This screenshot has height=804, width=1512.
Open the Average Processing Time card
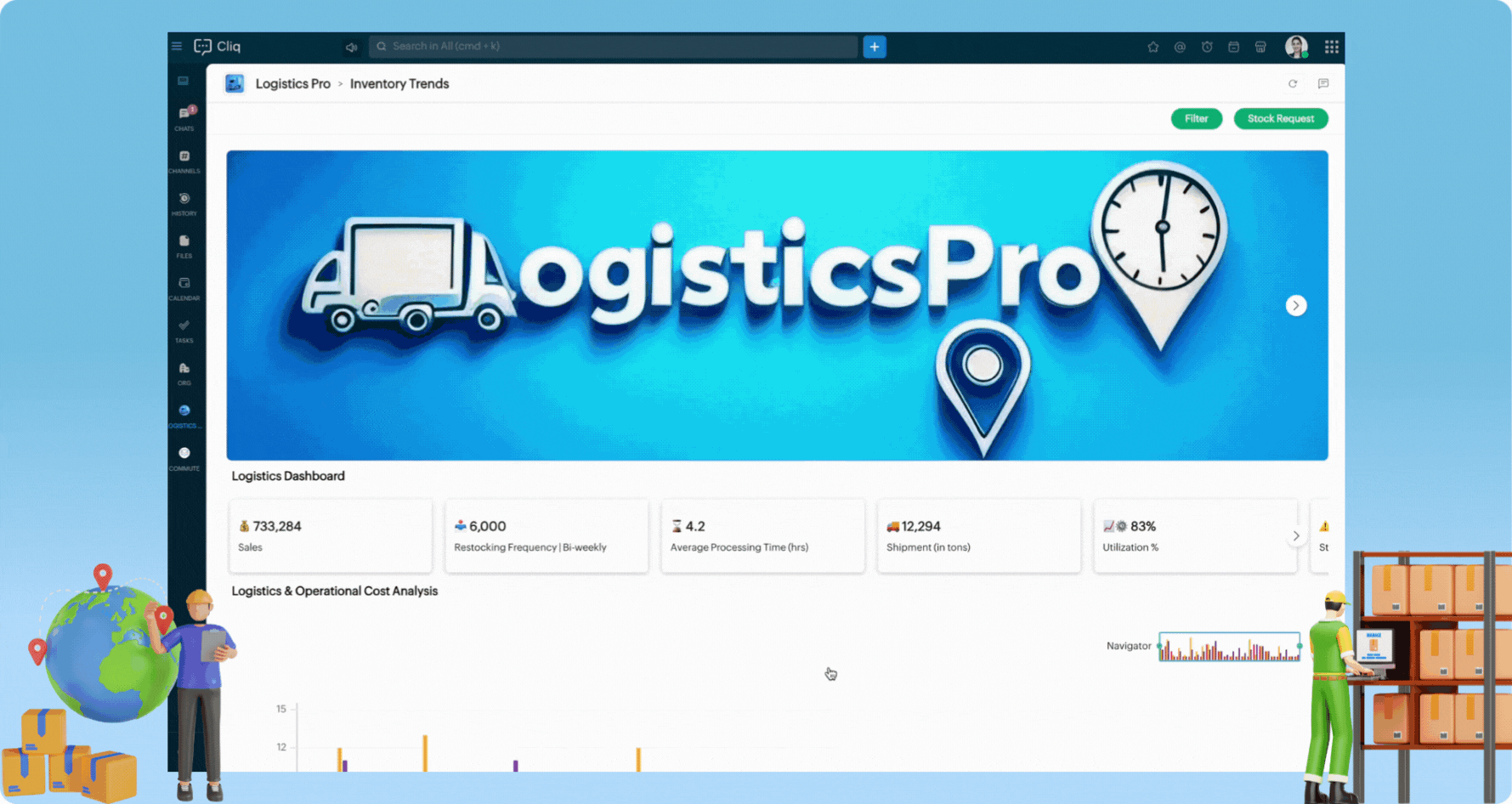pos(763,535)
